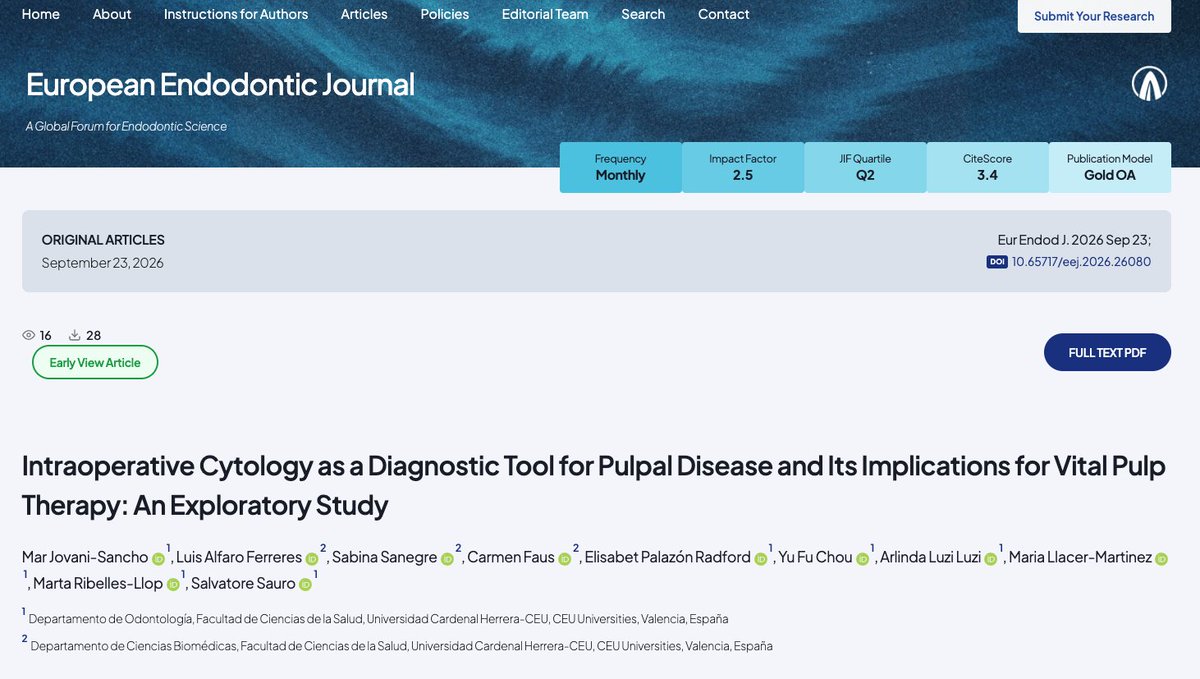This screenshot has width=1200, height=679.
Task: Click the September 23, 2026 date
Action: pyautogui.click(x=103, y=263)
